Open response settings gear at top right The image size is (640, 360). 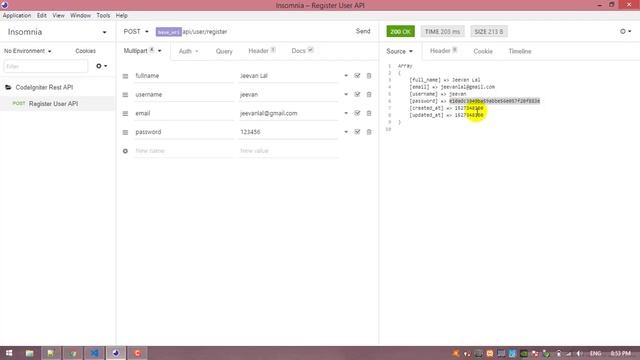click(x=625, y=31)
